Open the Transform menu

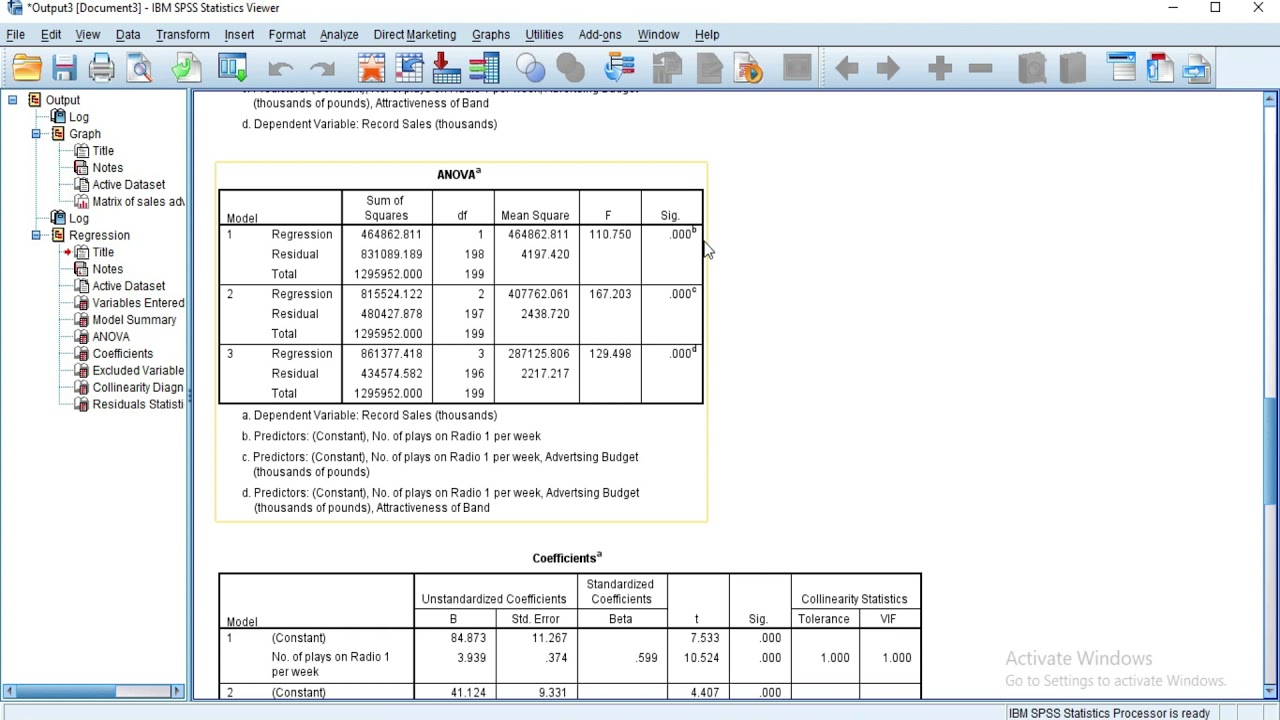tap(183, 34)
